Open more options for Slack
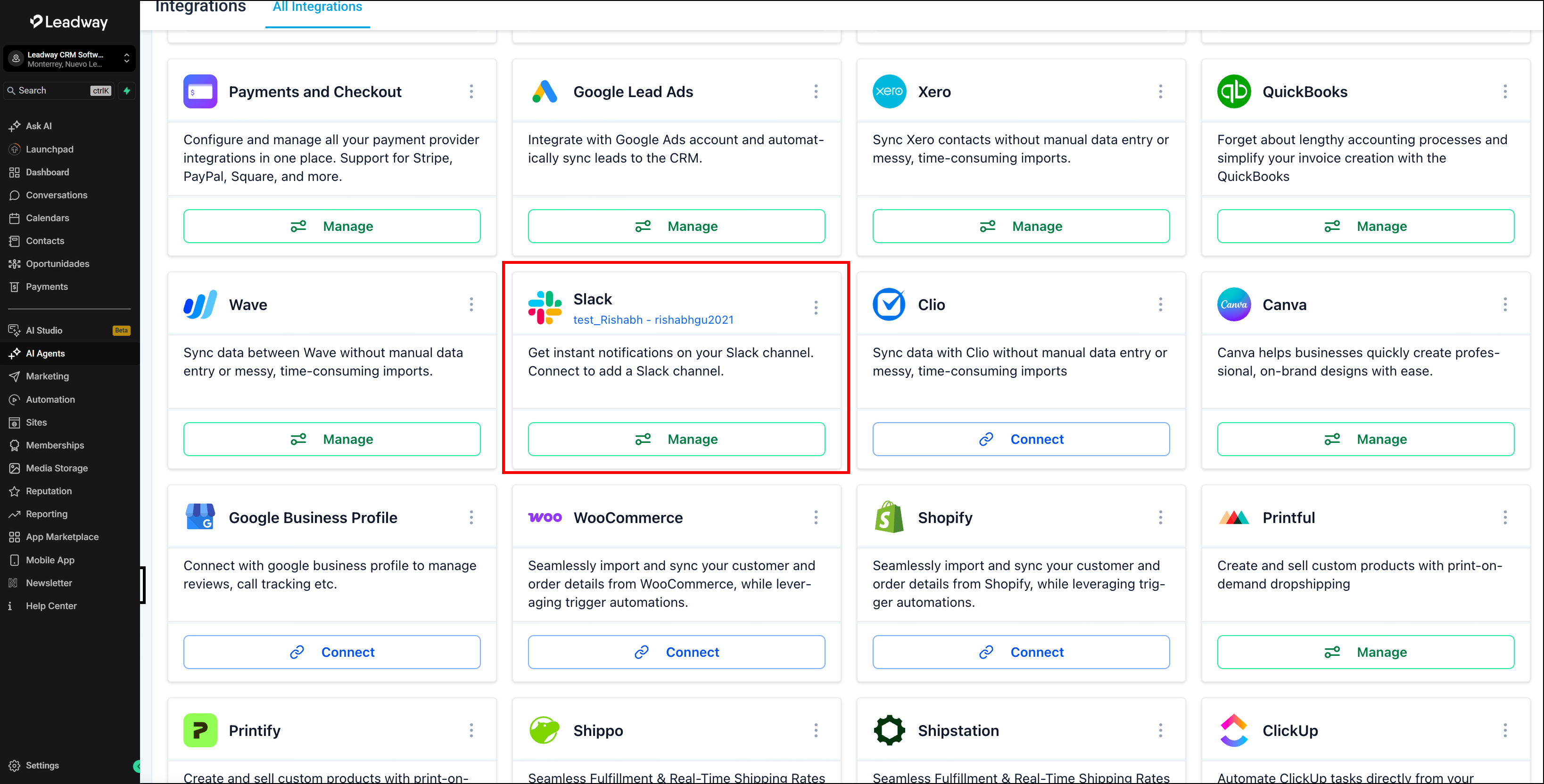The height and width of the screenshot is (784, 1544). pyautogui.click(x=816, y=308)
